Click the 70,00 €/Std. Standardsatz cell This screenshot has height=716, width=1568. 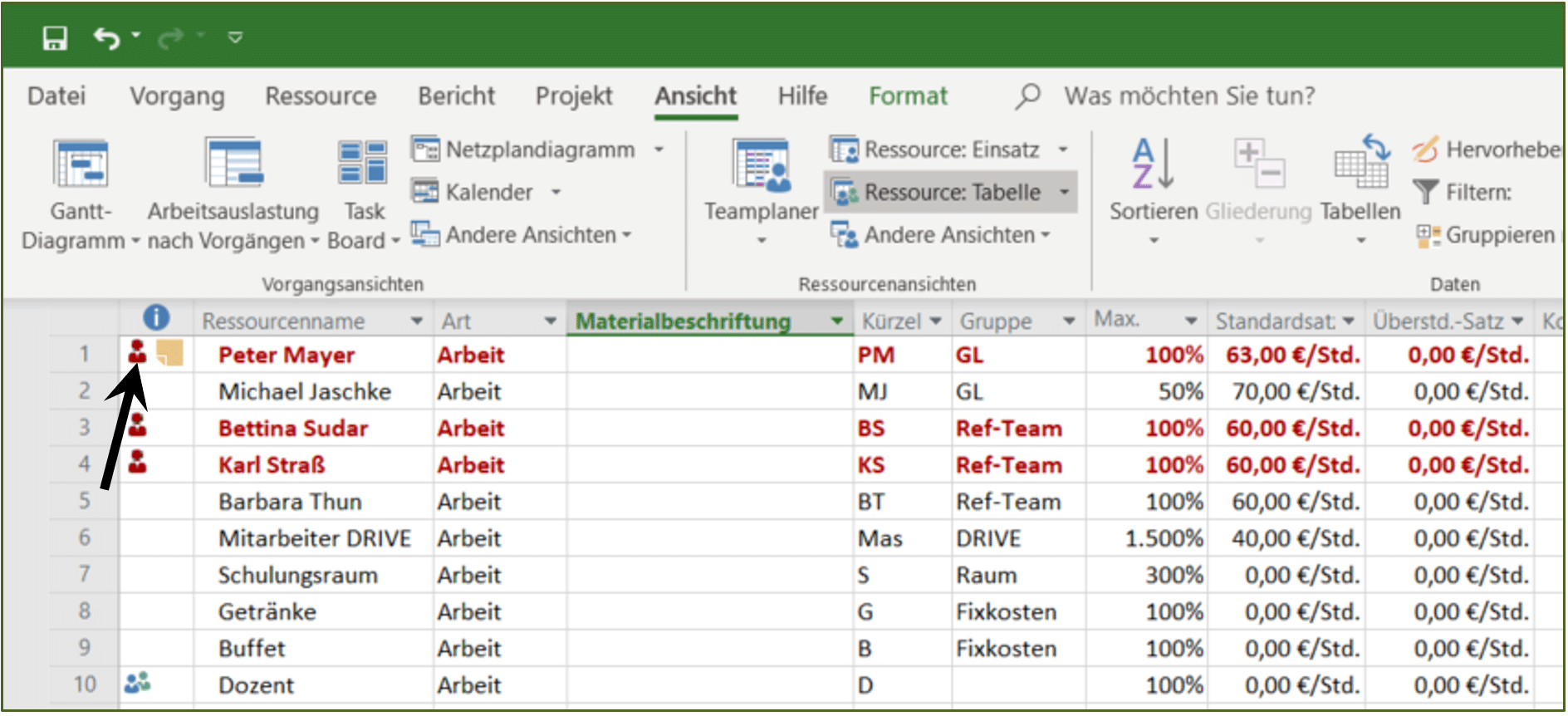[x=1286, y=391]
